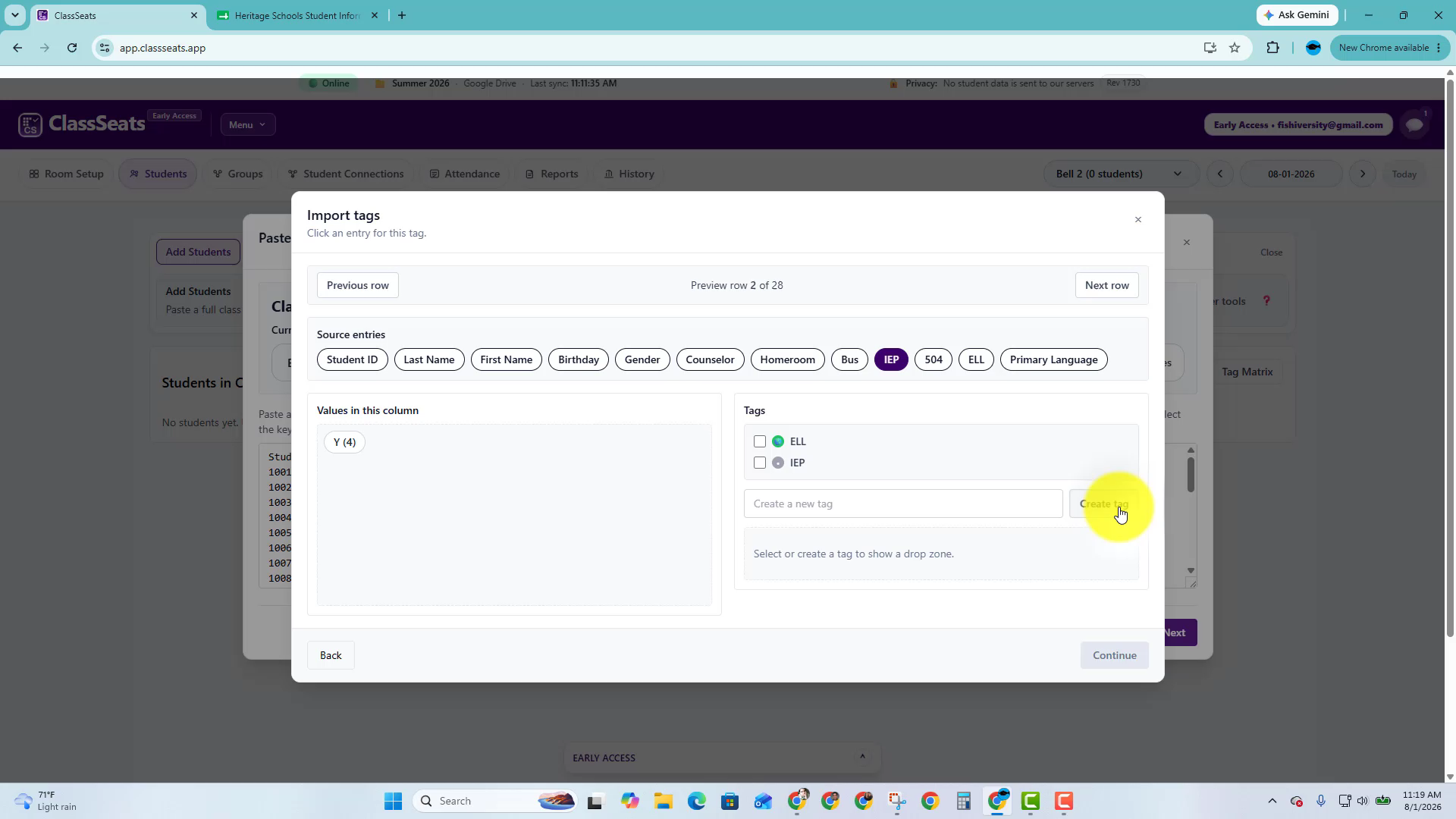Open Student Connections tab
This screenshot has height=819, width=1456.
[346, 174]
